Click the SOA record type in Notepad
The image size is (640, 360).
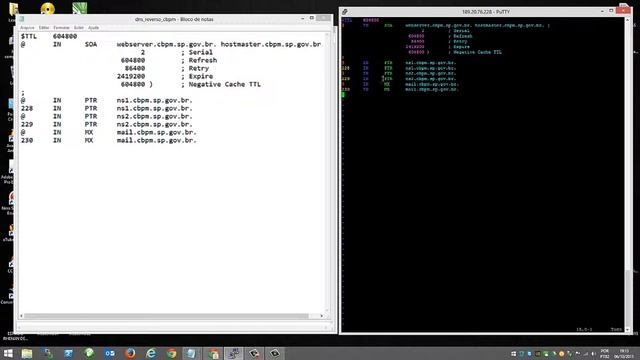[91, 44]
